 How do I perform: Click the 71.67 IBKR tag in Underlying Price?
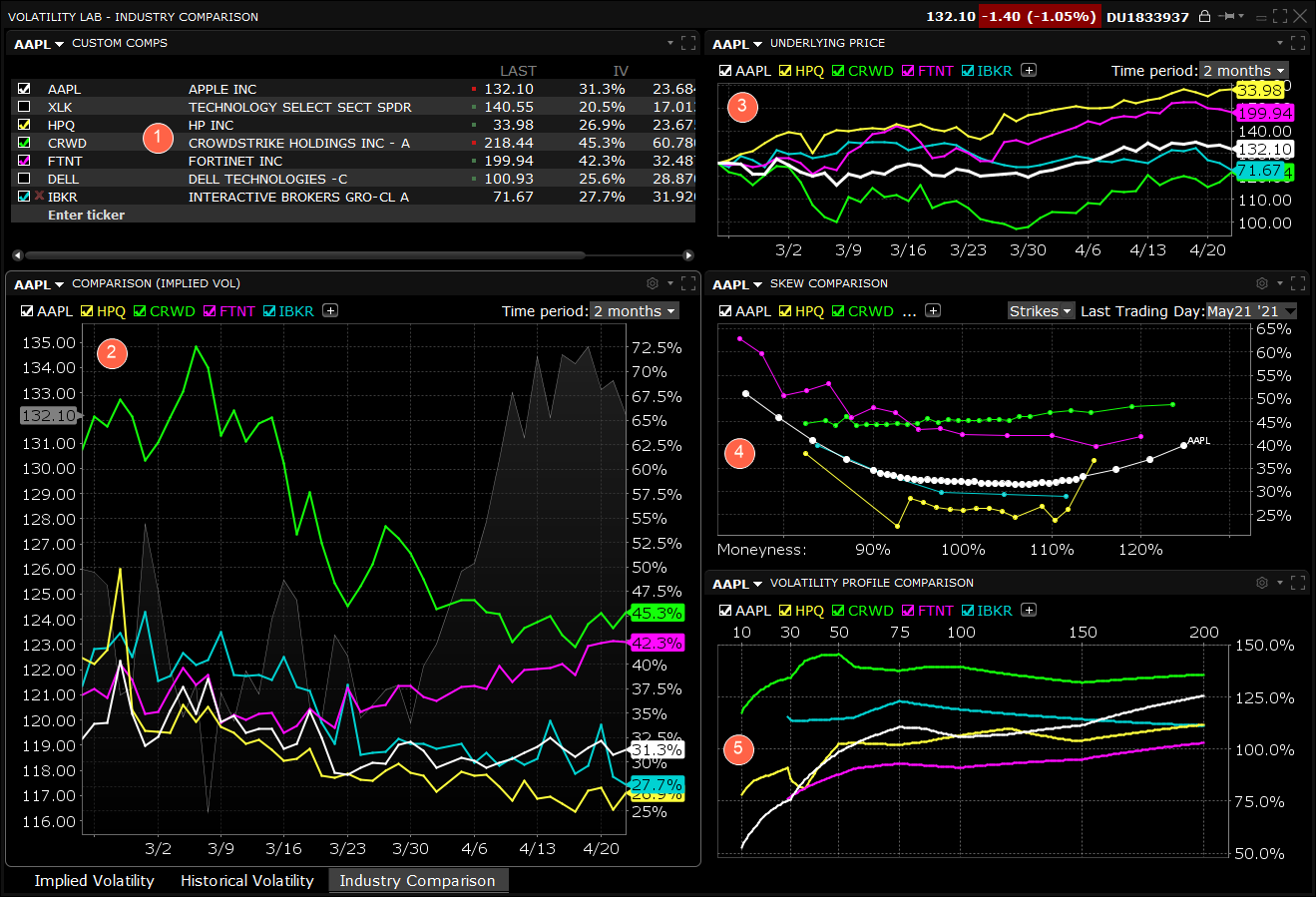1258,171
